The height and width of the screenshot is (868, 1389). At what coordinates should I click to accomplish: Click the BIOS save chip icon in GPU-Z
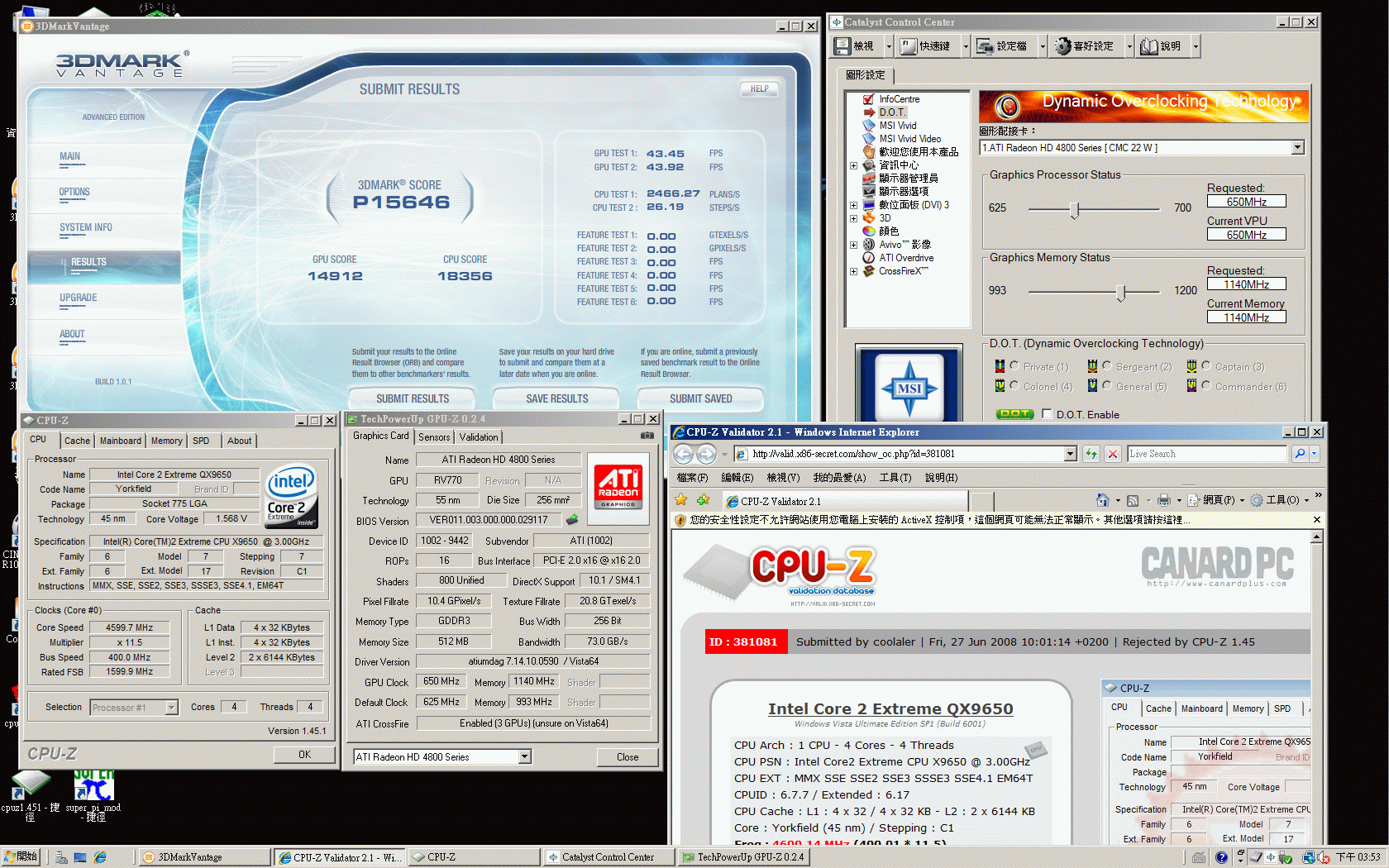coord(571,520)
